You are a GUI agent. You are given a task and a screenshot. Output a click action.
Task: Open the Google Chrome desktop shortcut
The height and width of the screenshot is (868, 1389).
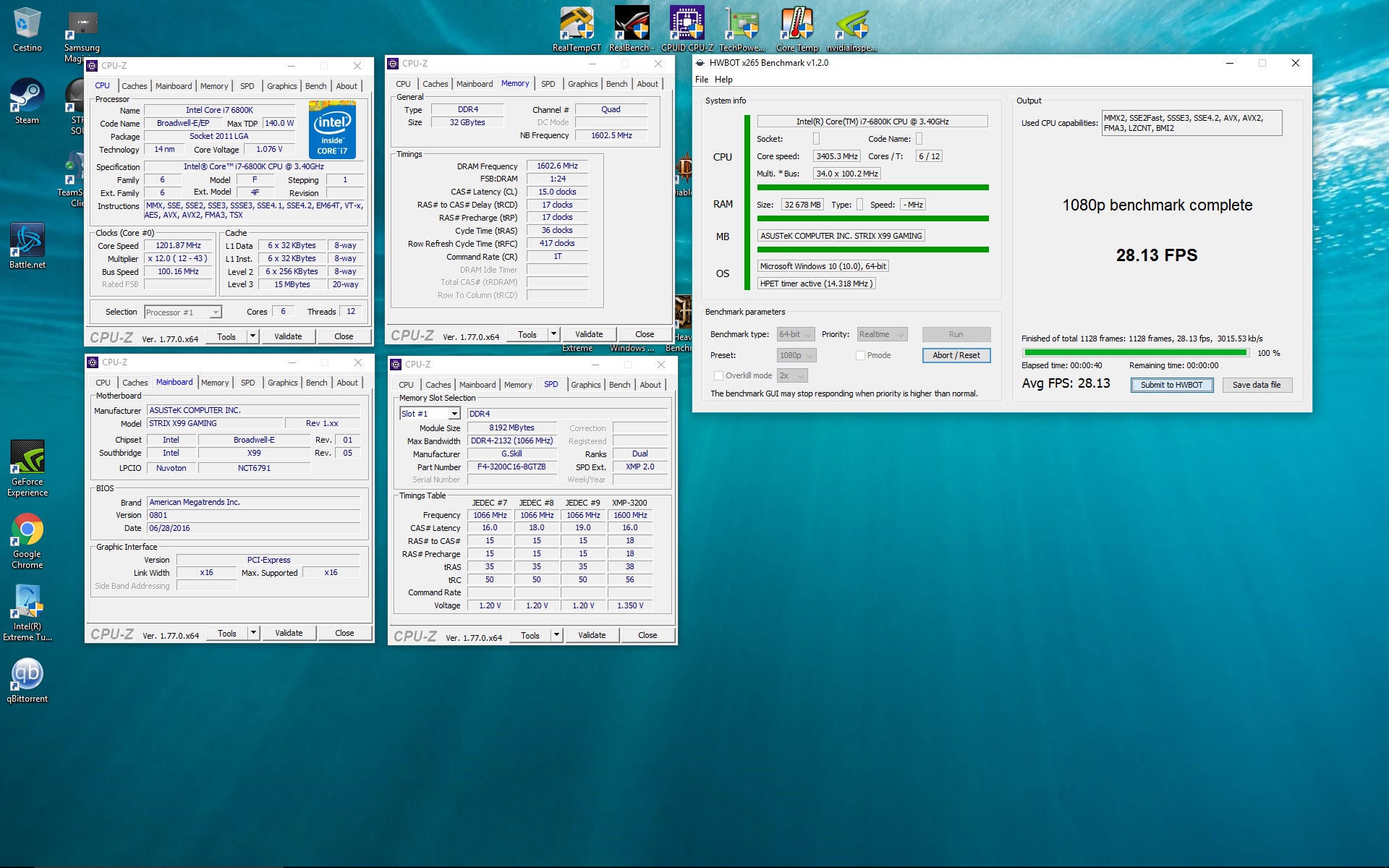[x=27, y=541]
